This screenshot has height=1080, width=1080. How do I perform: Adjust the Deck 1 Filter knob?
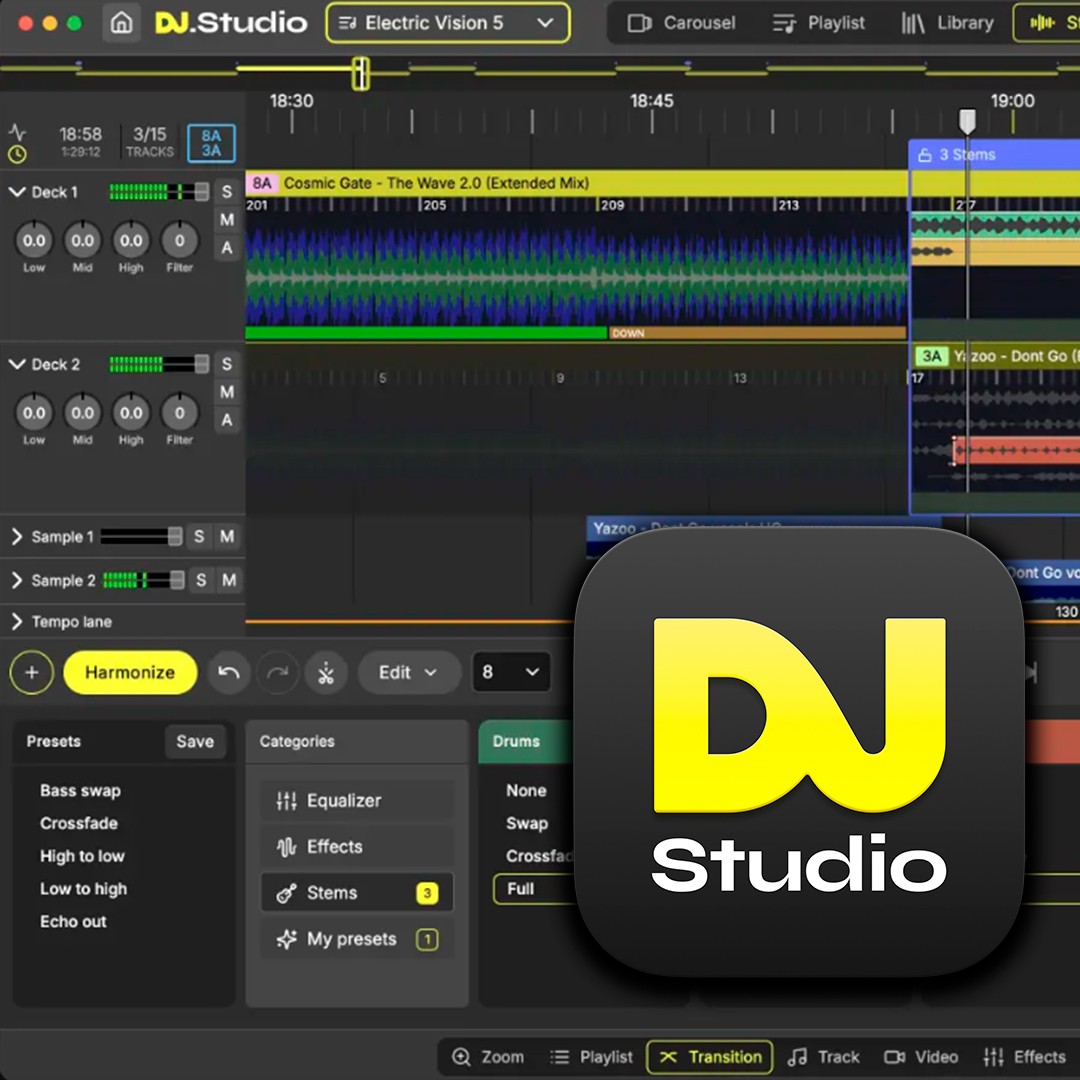tap(180, 241)
